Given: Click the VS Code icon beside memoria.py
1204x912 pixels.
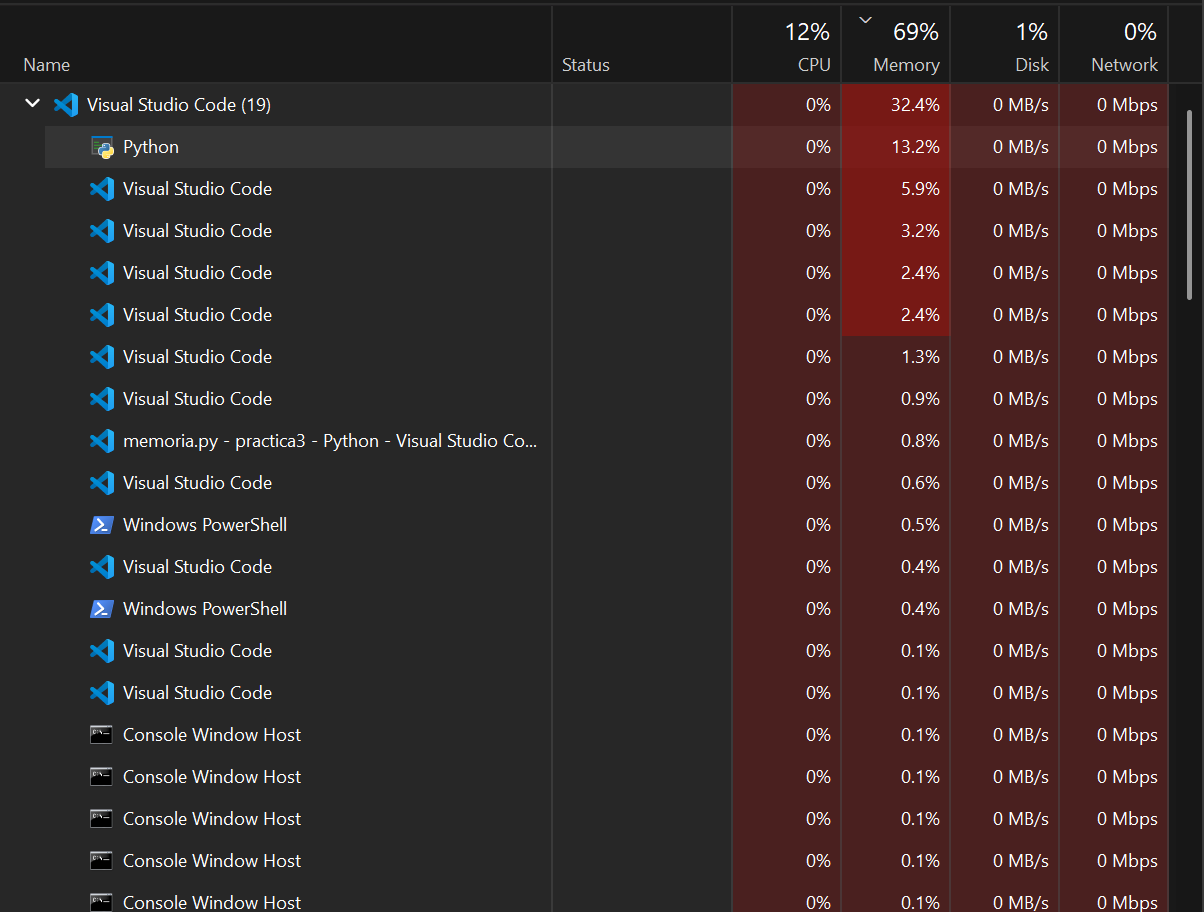Looking at the screenshot, I should coord(101,441).
